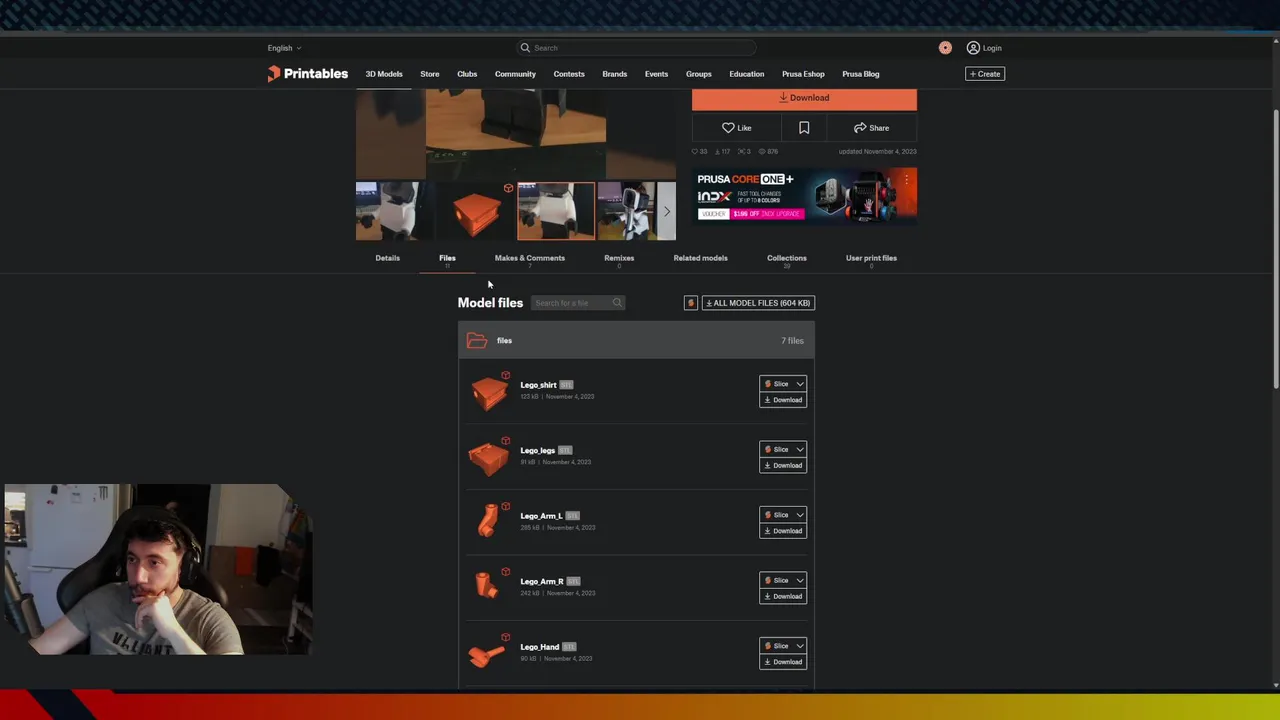Screen dimensions: 1280x720
Task: Click 3D preview cube icon on Lego_Hand
Action: coord(505,638)
